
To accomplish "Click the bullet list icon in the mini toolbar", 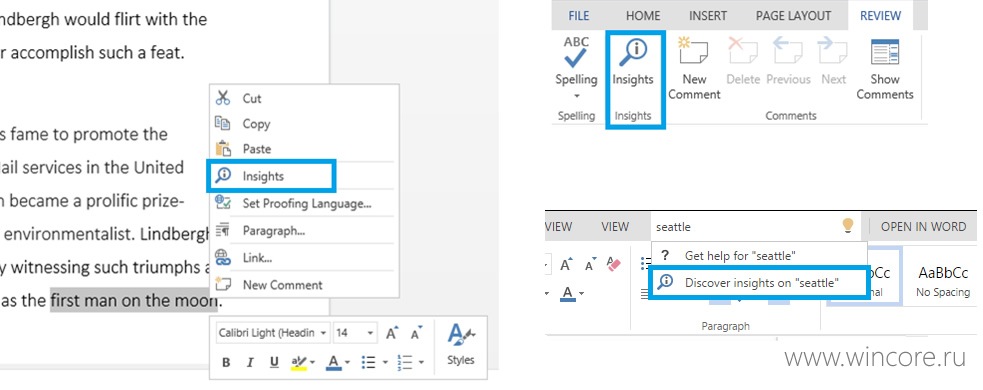I will (369, 362).
